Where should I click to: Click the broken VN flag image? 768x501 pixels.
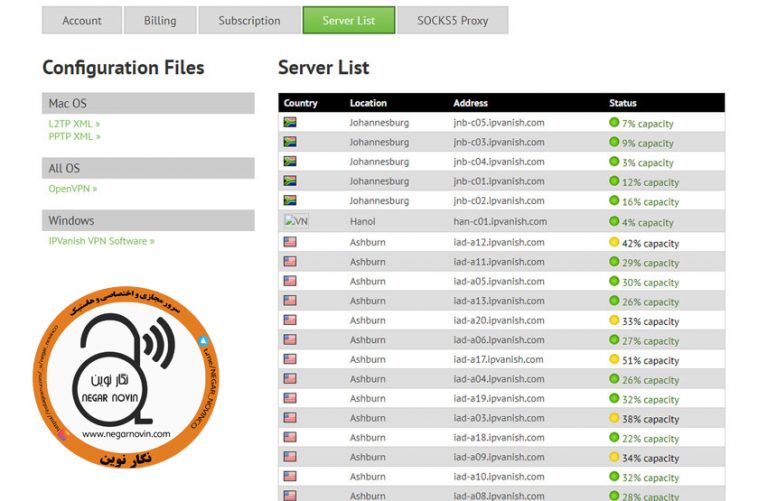[x=296, y=221]
